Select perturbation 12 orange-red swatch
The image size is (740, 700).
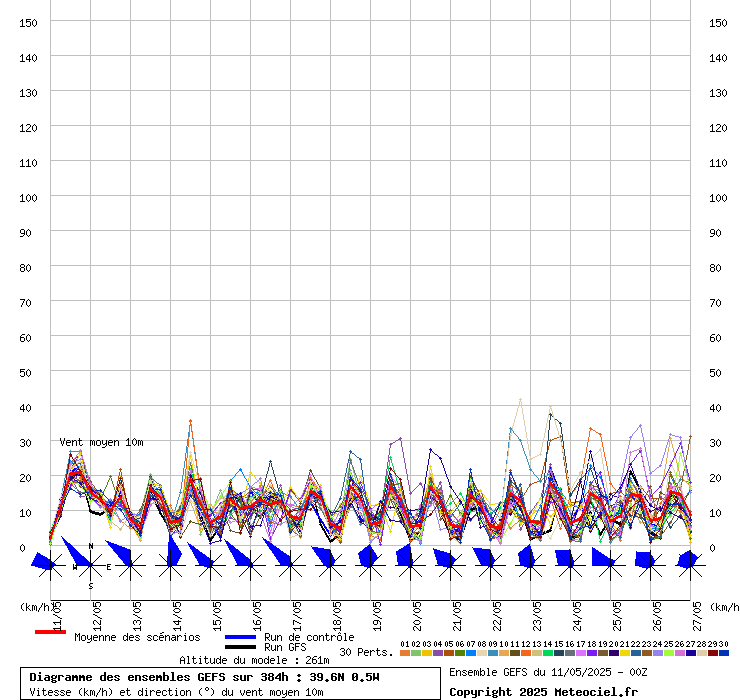click(526, 653)
